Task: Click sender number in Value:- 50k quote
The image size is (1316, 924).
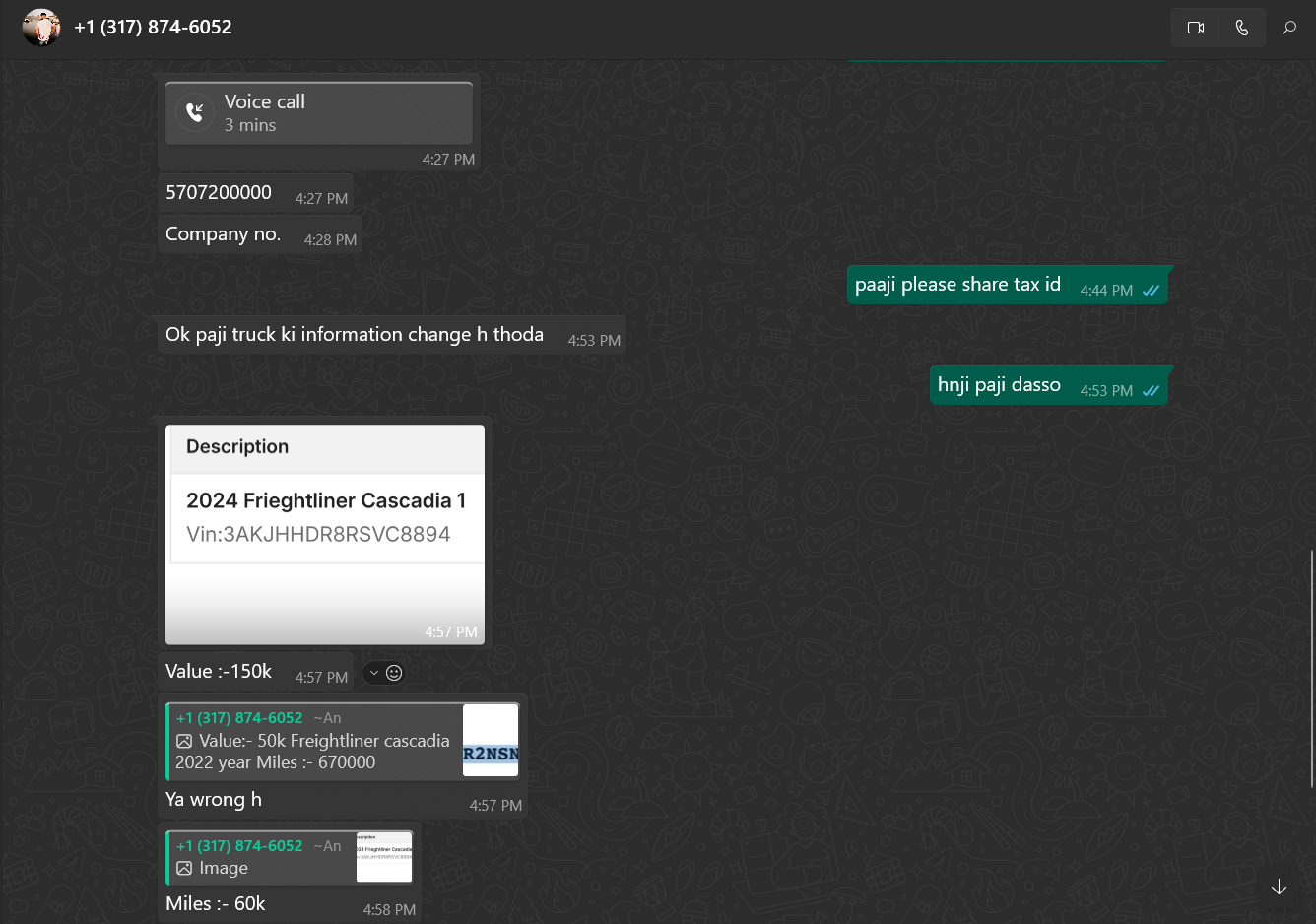Action: click(239, 718)
